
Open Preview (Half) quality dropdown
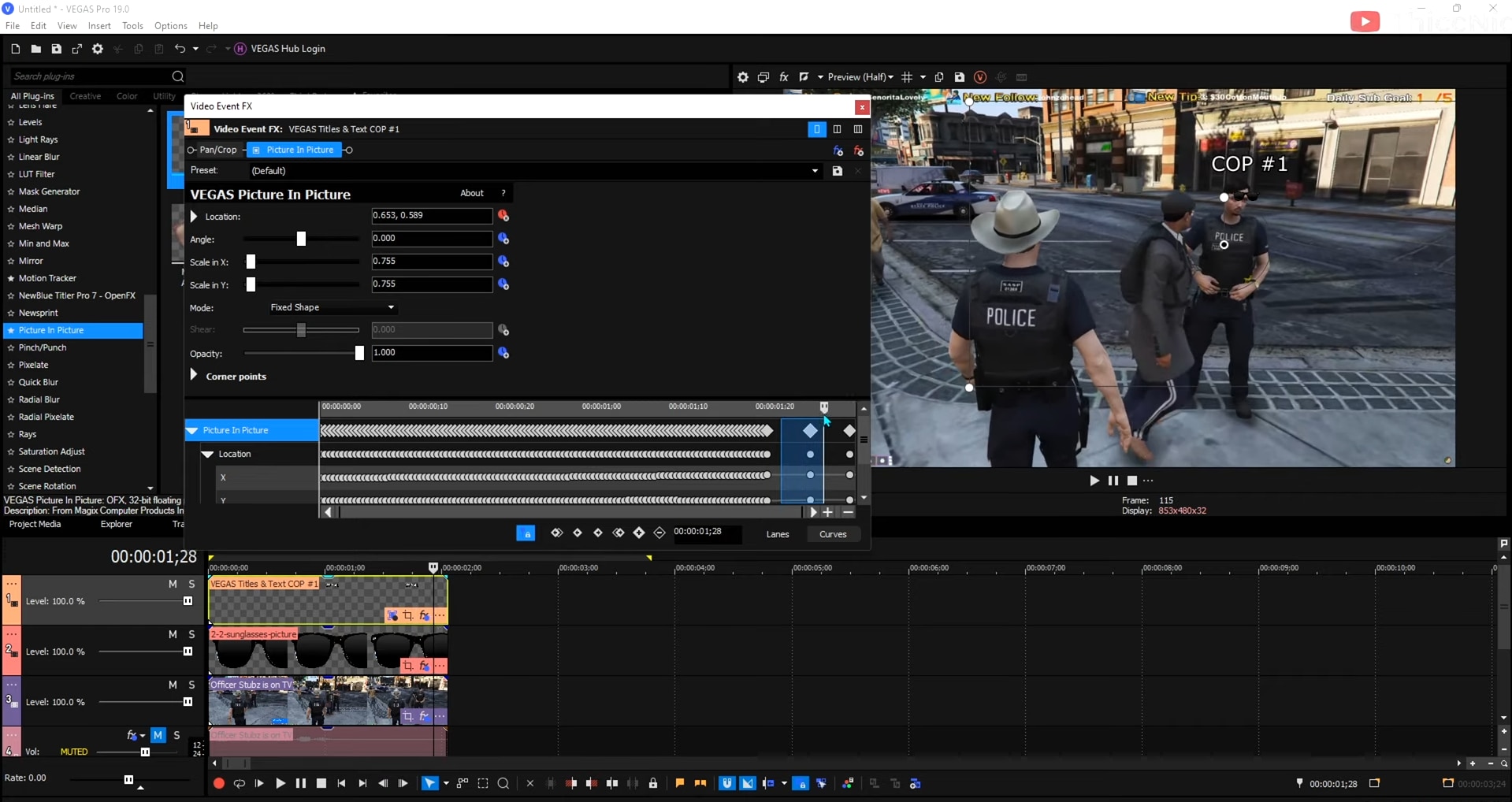coord(860,77)
